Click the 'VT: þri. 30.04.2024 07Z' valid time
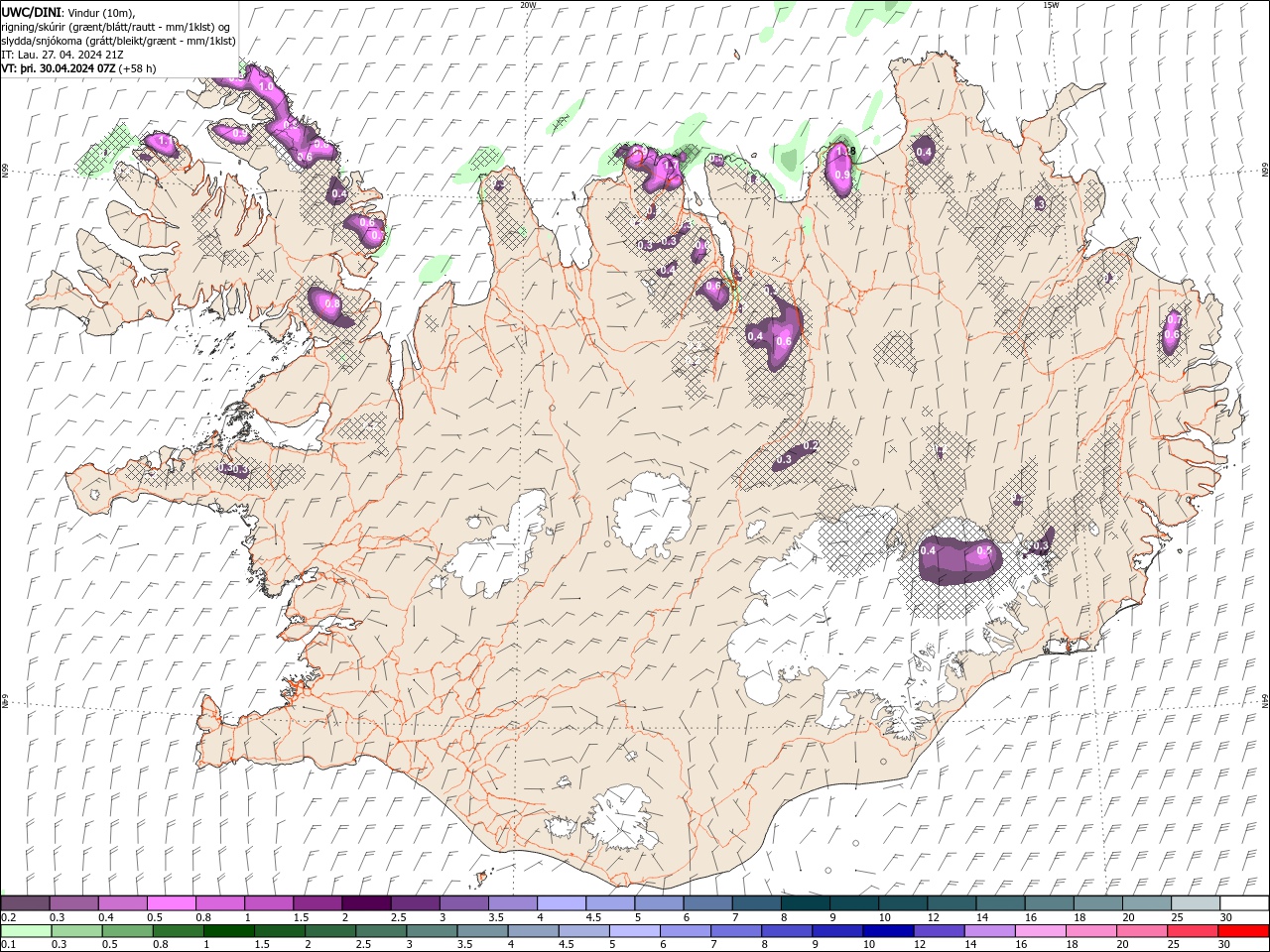 pyautogui.click(x=59, y=68)
